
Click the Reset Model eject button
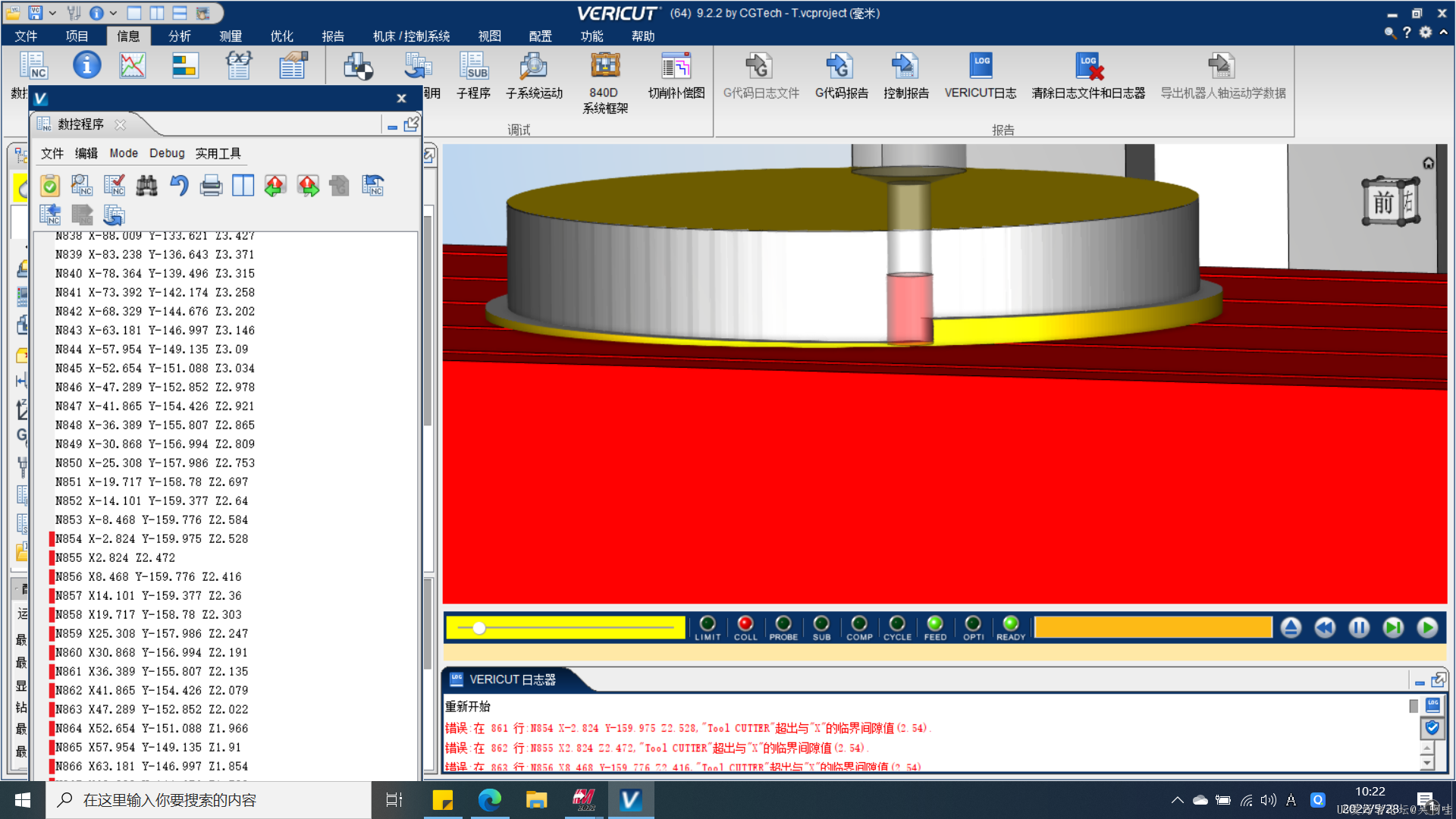(x=1291, y=627)
